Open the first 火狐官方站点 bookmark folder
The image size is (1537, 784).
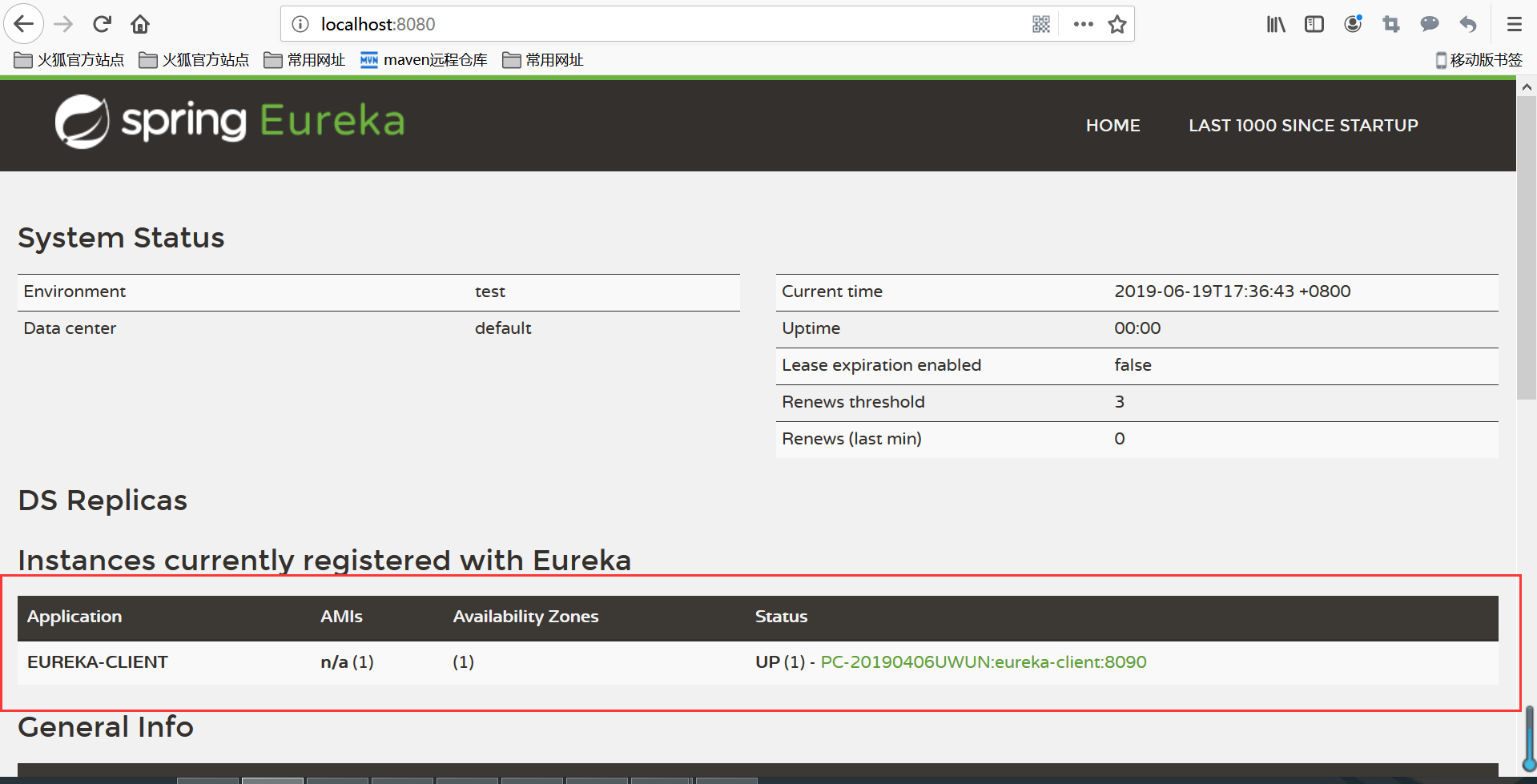coord(70,60)
